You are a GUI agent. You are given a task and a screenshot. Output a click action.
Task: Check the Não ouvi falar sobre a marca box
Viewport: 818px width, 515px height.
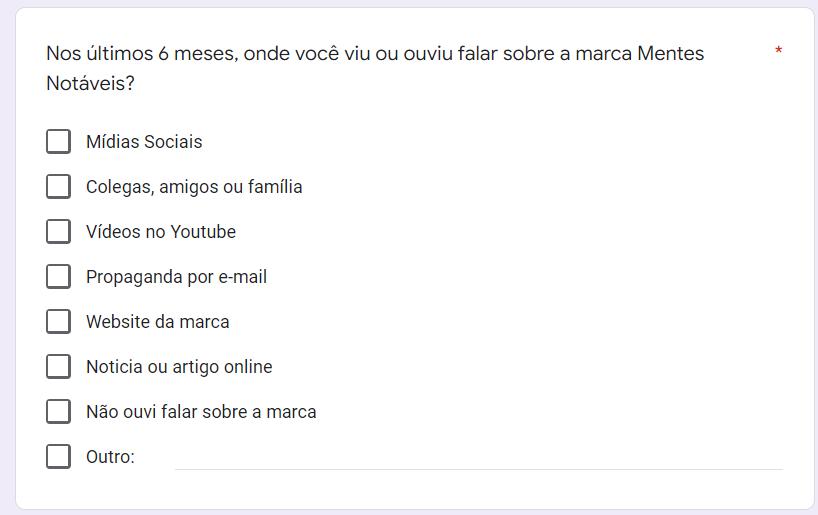(x=58, y=411)
